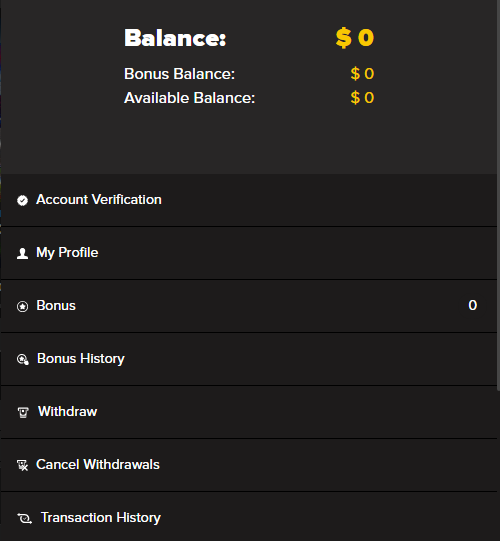
Task: Open Account Verification menu item
Action: [249, 200]
